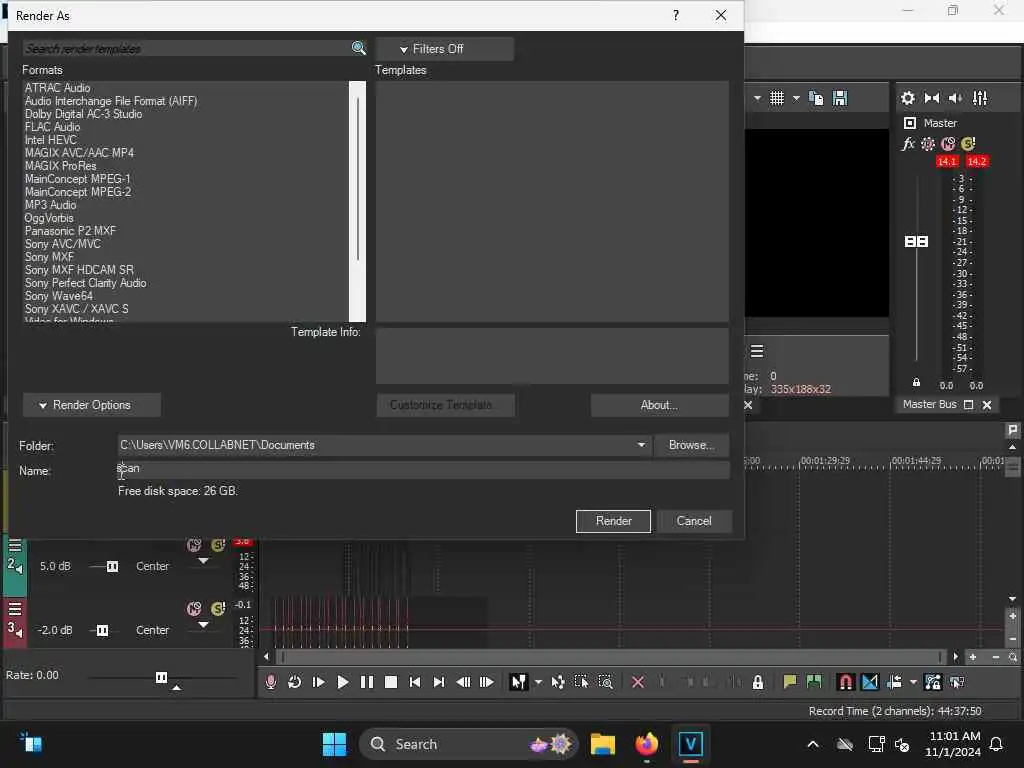Toggle the Master fader channel lock
This screenshot has height=768, width=1024.
click(x=916, y=382)
